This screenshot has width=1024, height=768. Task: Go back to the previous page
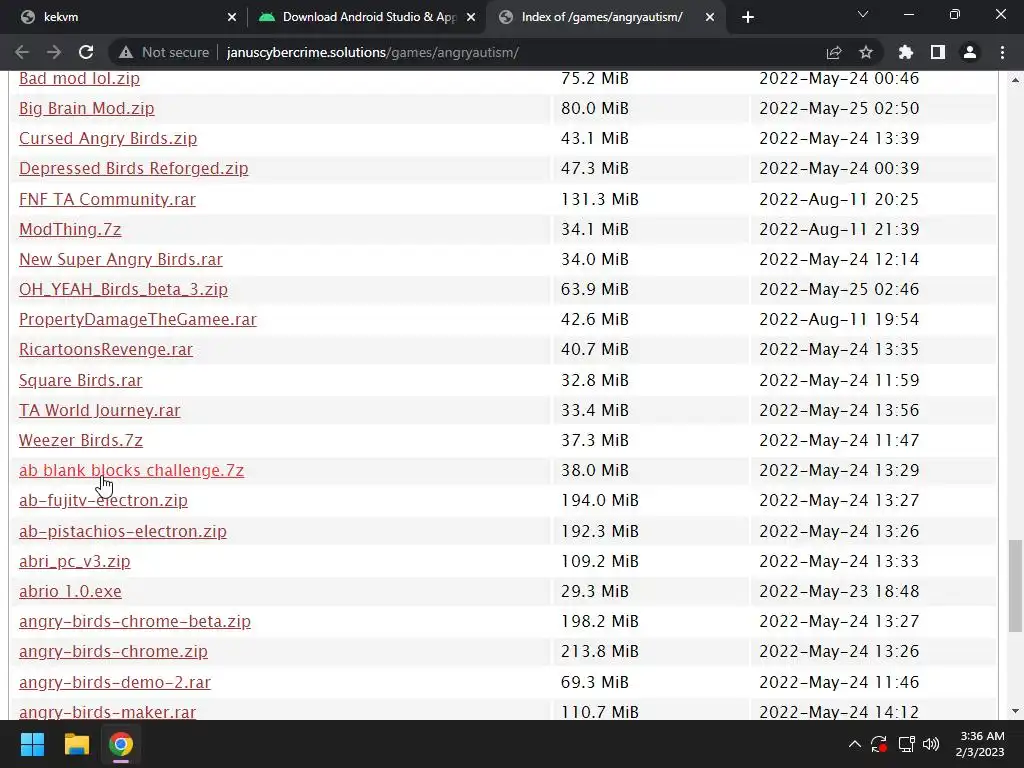22,52
